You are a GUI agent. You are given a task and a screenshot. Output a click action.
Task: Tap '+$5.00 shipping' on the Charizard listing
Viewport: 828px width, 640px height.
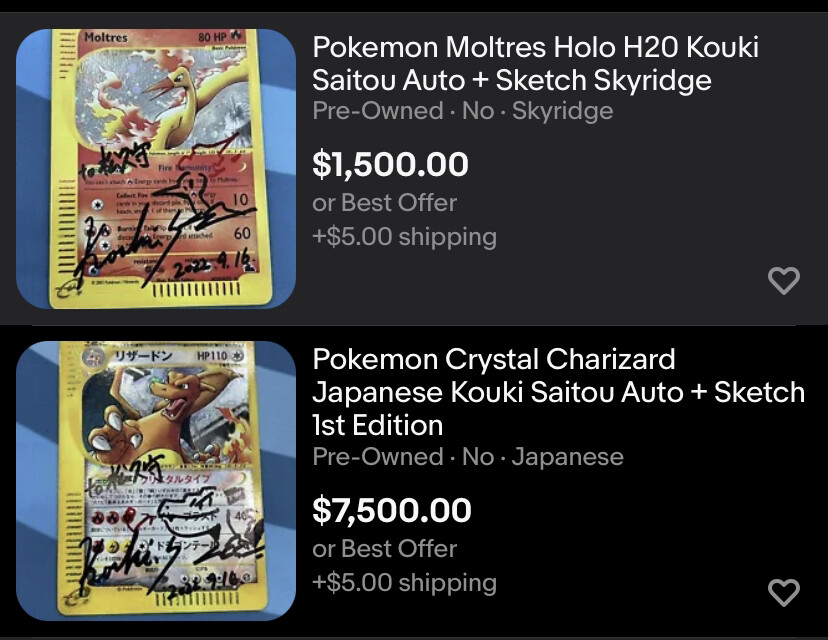[x=404, y=582]
